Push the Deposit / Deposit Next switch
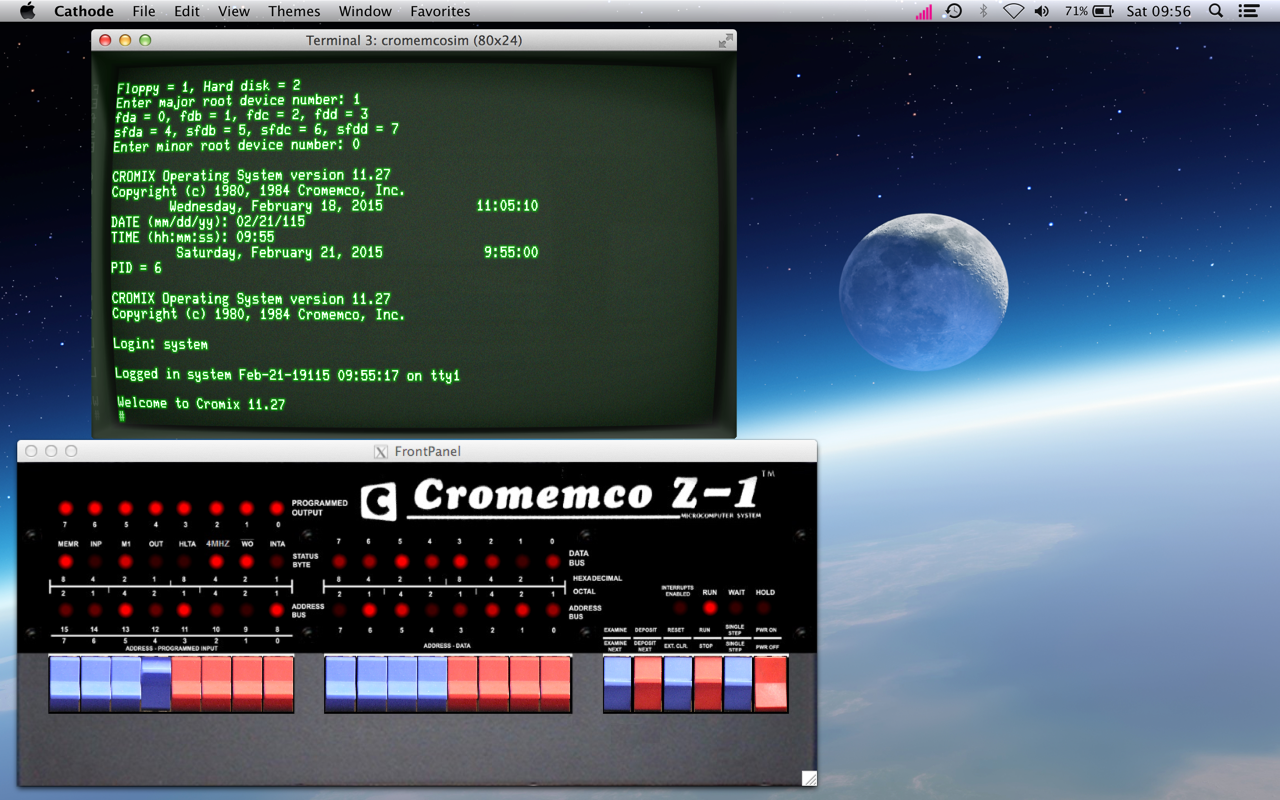 [648, 684]
